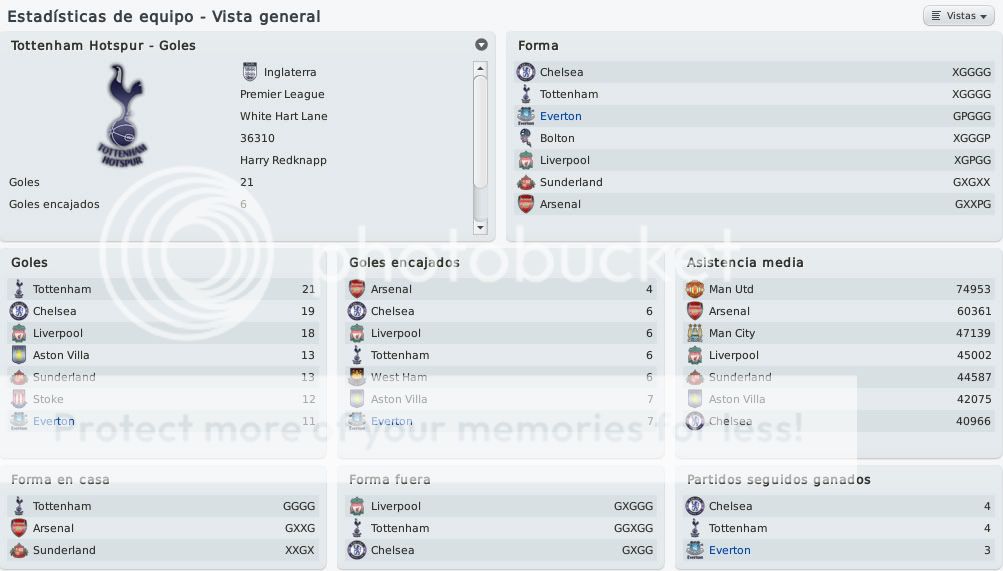Click the team info scrollbar thumb
This screenshot has width=1003, height=571.
480,132
